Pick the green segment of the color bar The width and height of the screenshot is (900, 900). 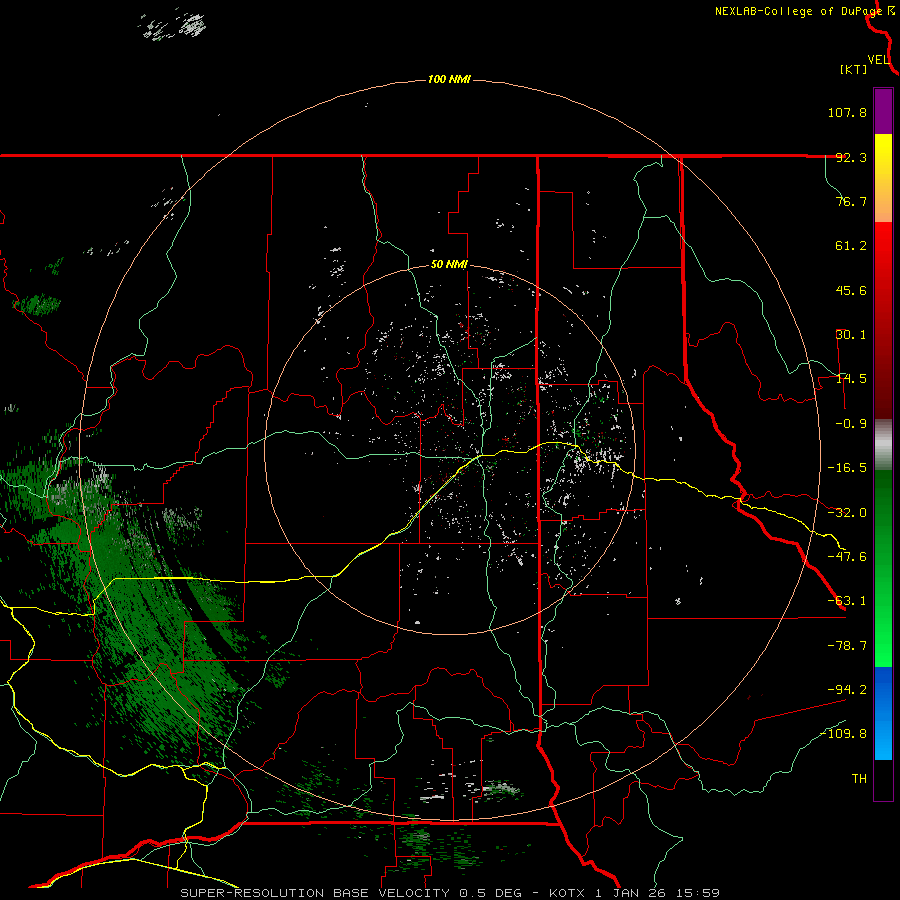[x=883, y=568]
